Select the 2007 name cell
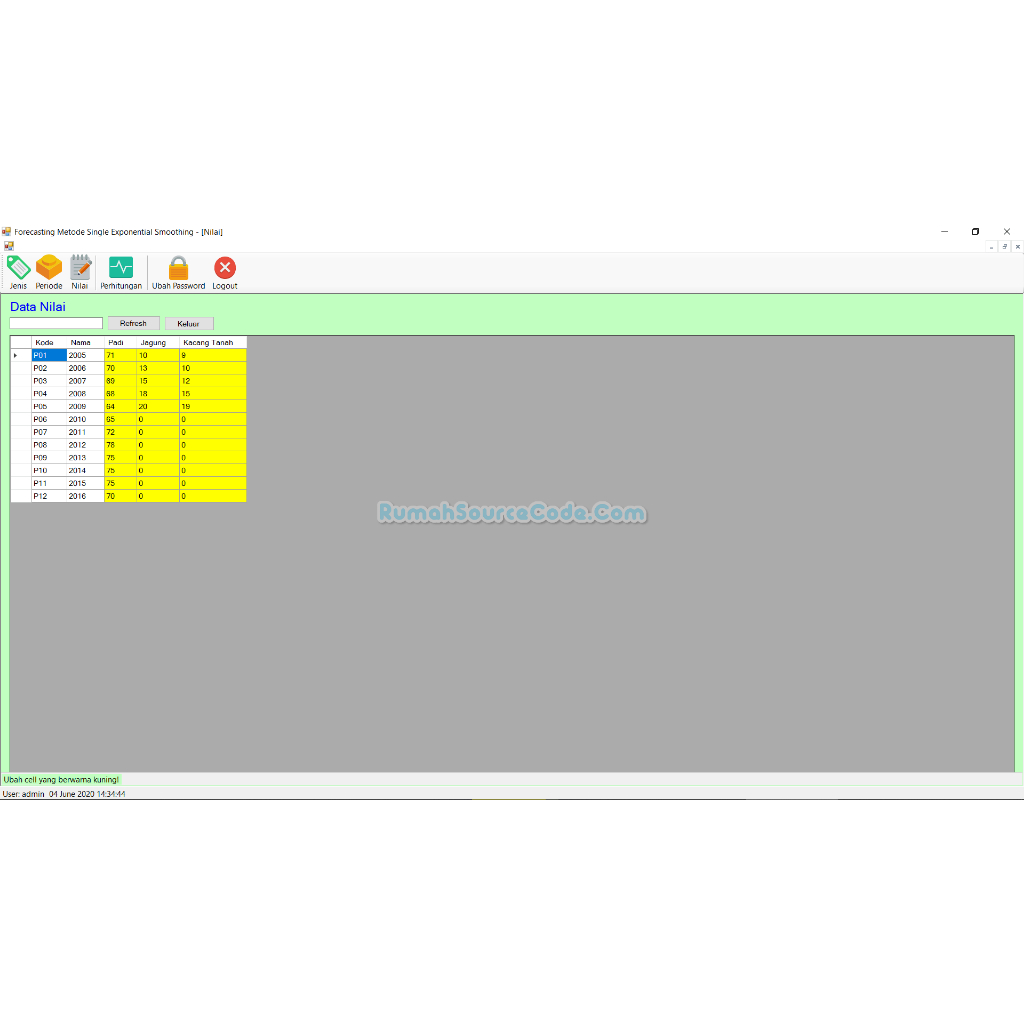 [x=86, y=381]
